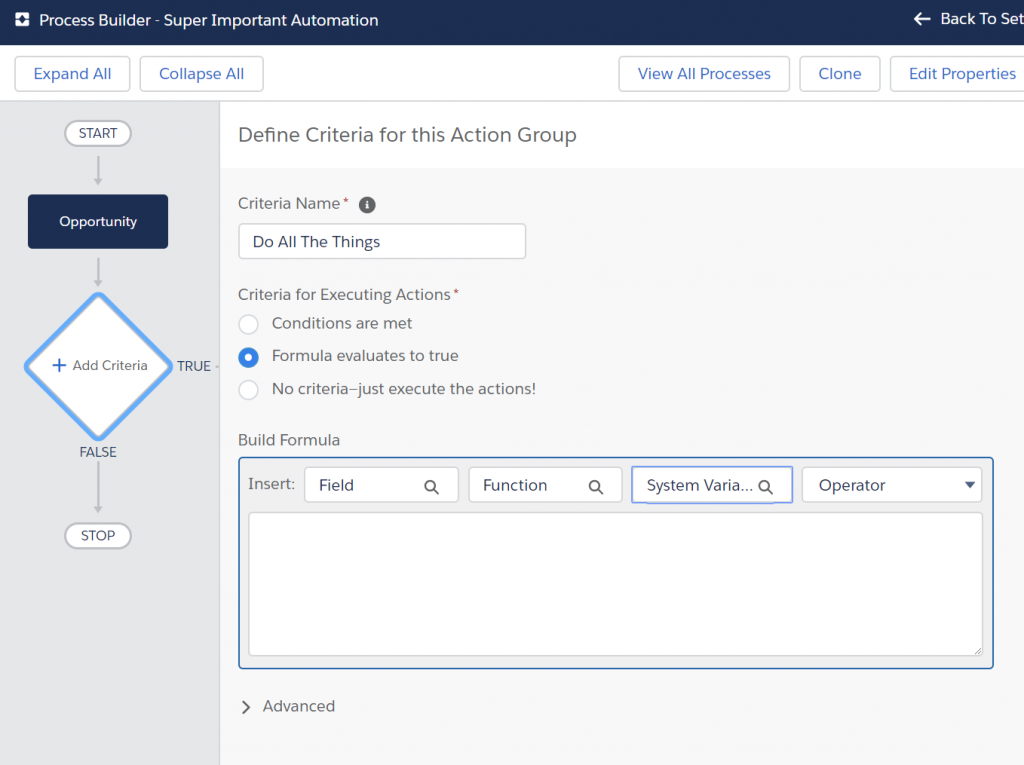Click the TRUE branch label

194,366
